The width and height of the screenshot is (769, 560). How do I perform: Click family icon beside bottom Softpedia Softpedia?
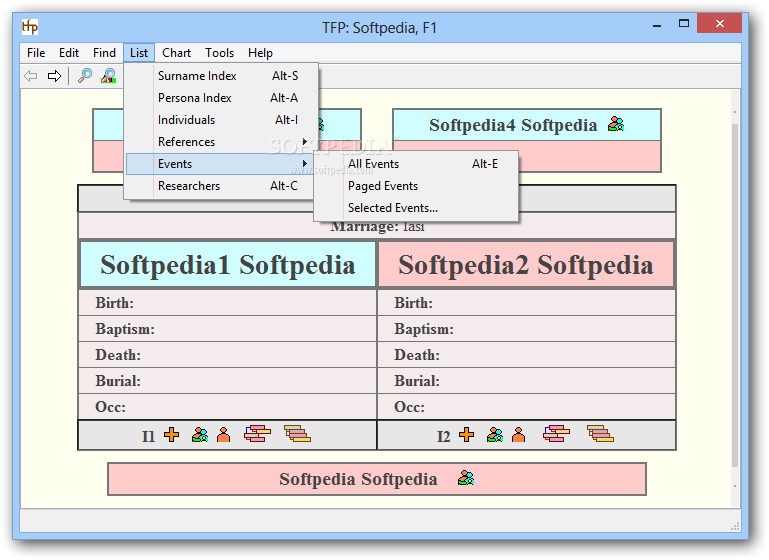[466, 478]
